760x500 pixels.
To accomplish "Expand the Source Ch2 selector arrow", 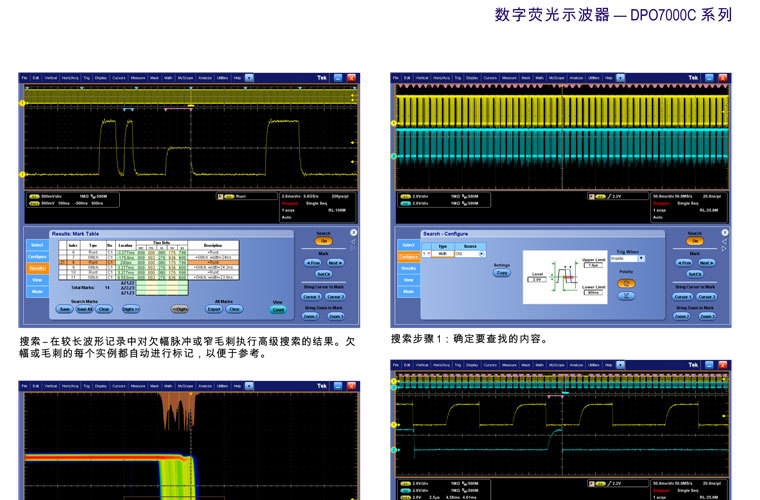I will pos(481,253).
